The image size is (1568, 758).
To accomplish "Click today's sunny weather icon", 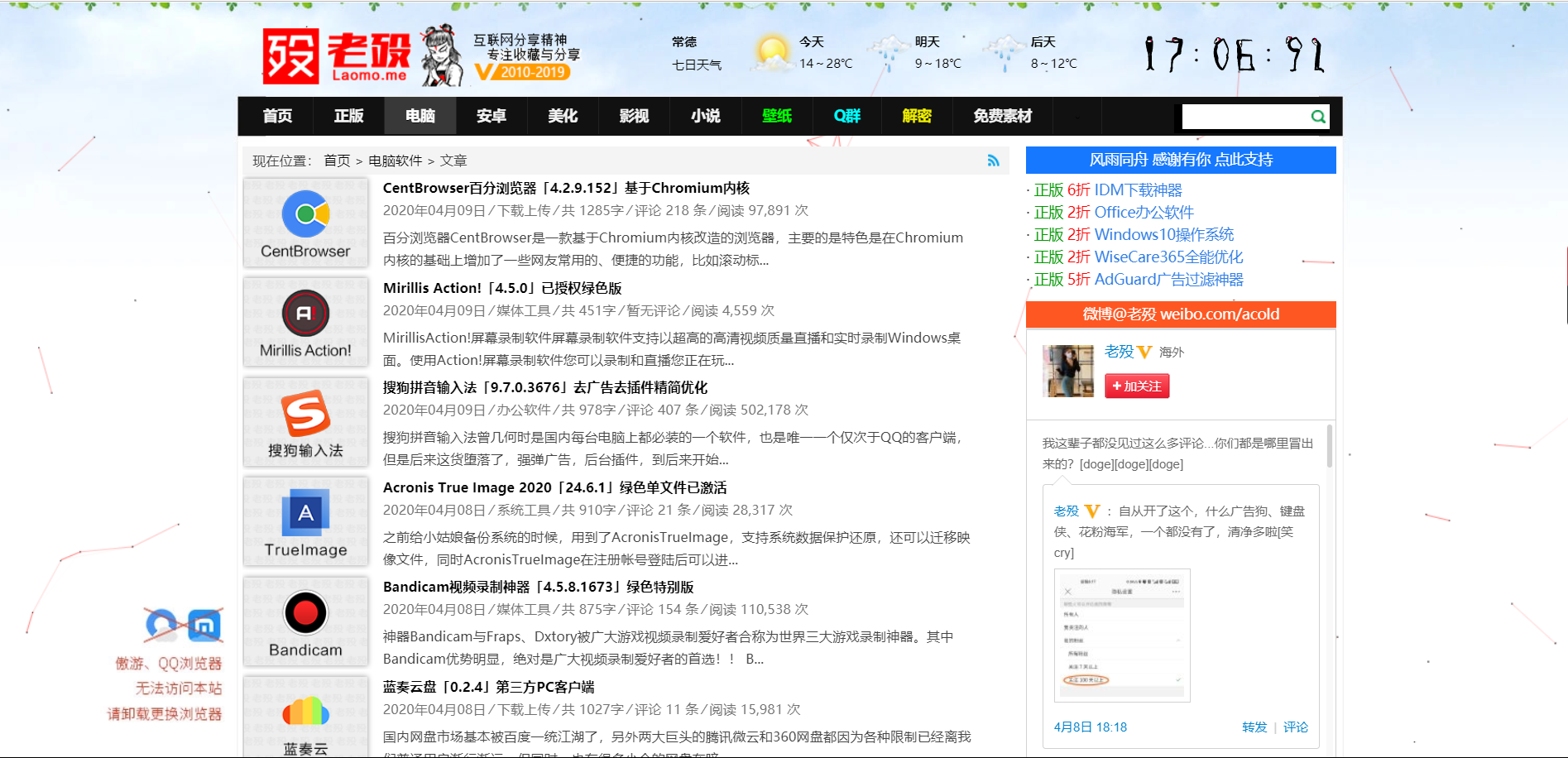I will point(773,53).
